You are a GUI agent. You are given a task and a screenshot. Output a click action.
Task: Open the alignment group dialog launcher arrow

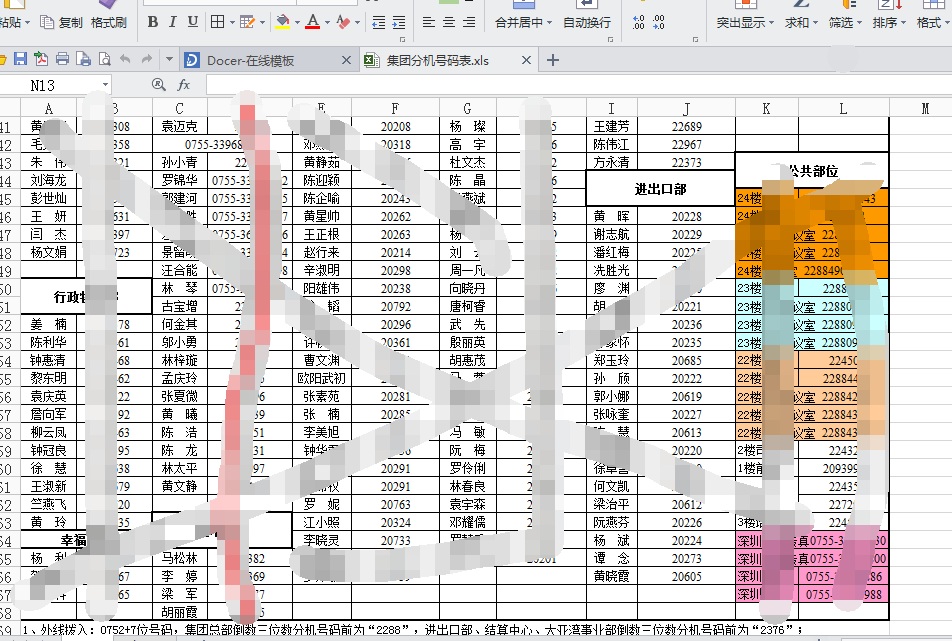(x=610, y=39)
